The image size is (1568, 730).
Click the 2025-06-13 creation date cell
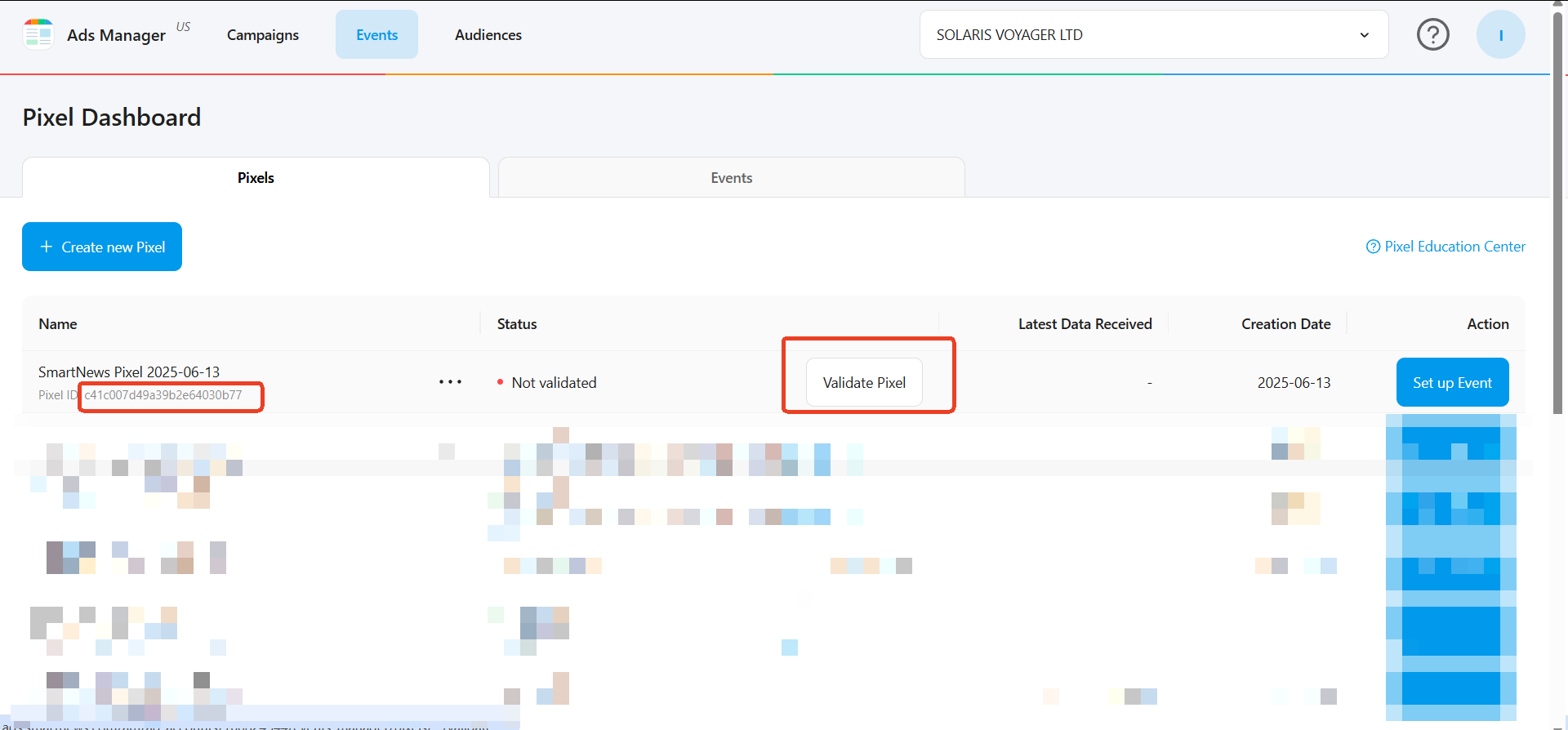click(1294, 382)
